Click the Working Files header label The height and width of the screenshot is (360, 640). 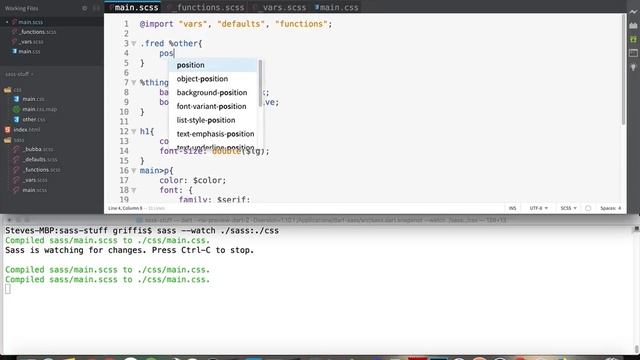[x=22, y=8]
